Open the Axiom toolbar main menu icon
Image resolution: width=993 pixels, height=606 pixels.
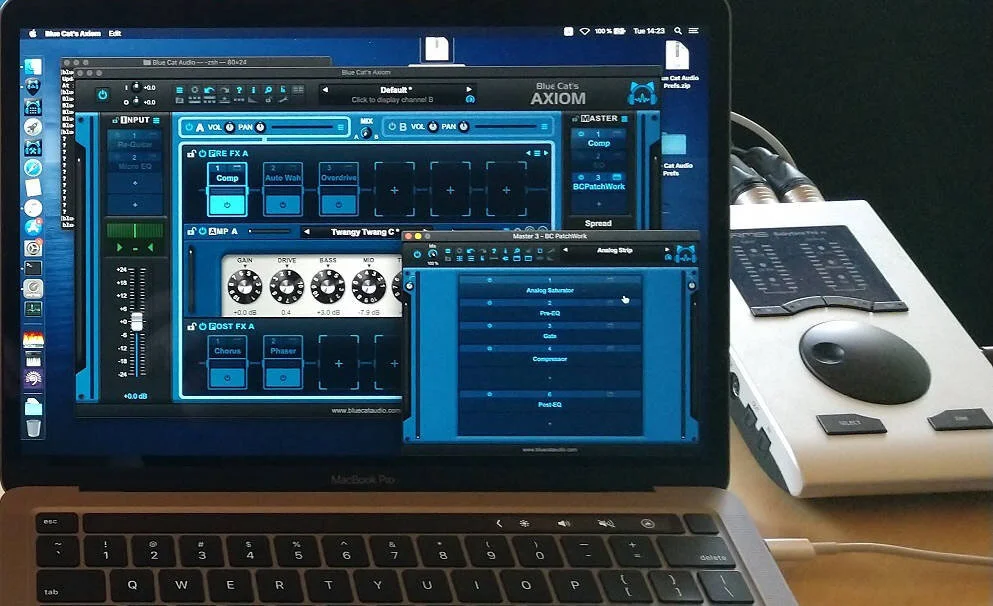click(179, 91)
